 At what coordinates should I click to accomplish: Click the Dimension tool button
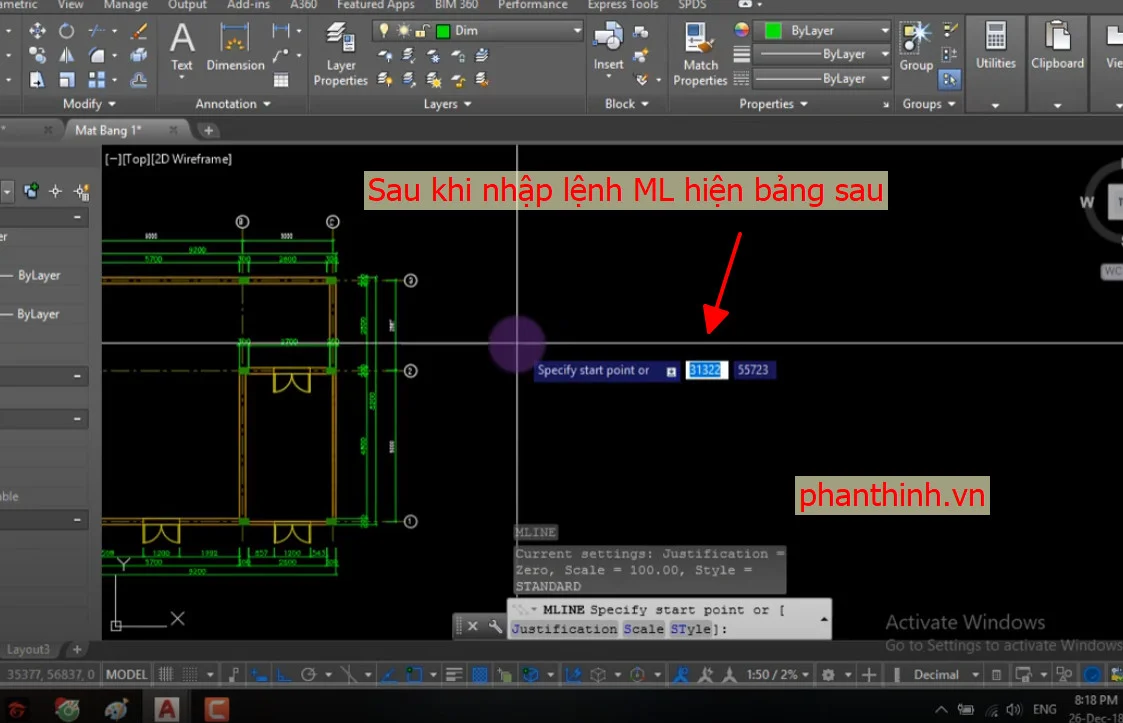[235, 47]
